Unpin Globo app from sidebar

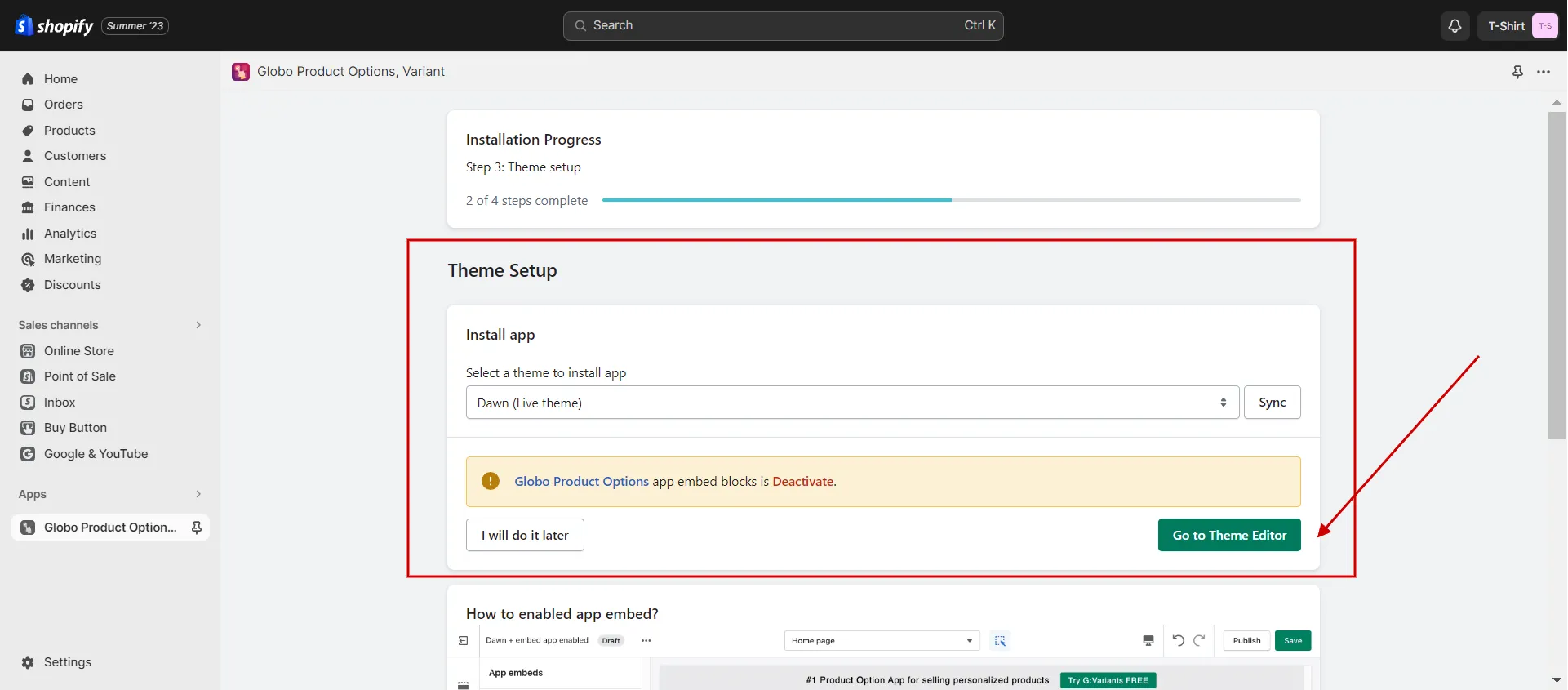(197, 528)
